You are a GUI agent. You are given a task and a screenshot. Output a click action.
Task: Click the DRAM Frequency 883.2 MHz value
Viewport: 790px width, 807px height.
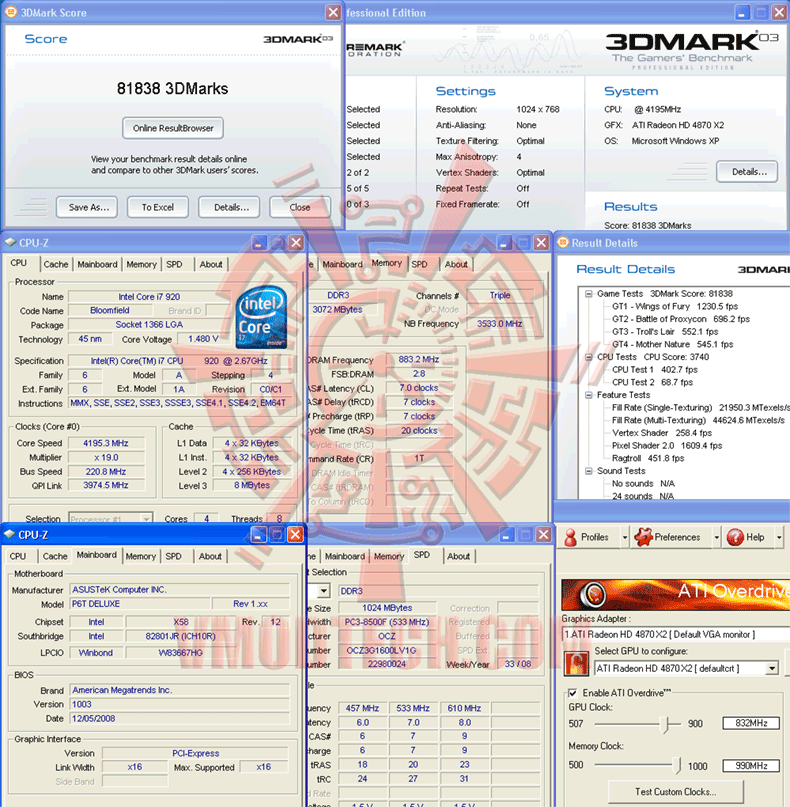tap(419, 360)
